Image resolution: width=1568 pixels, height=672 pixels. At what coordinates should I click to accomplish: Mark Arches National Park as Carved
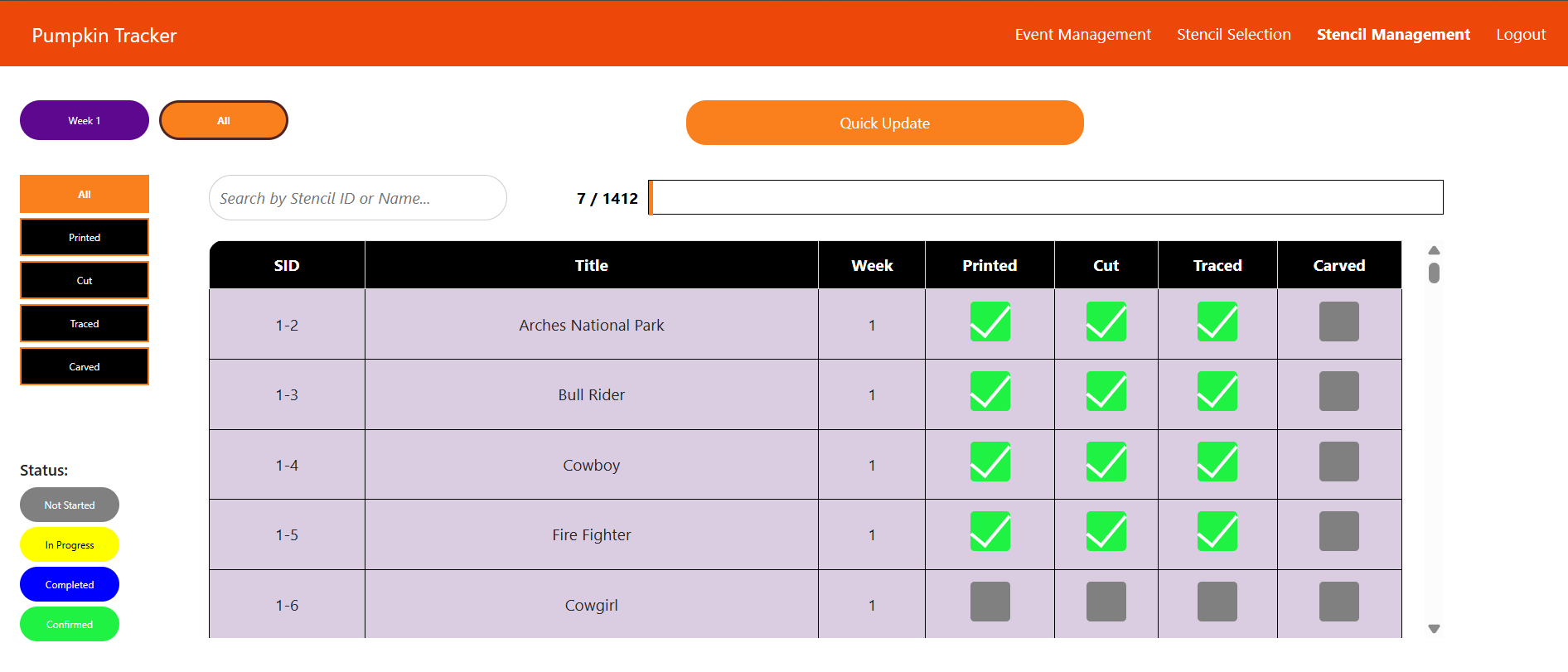pos(1338,321)
